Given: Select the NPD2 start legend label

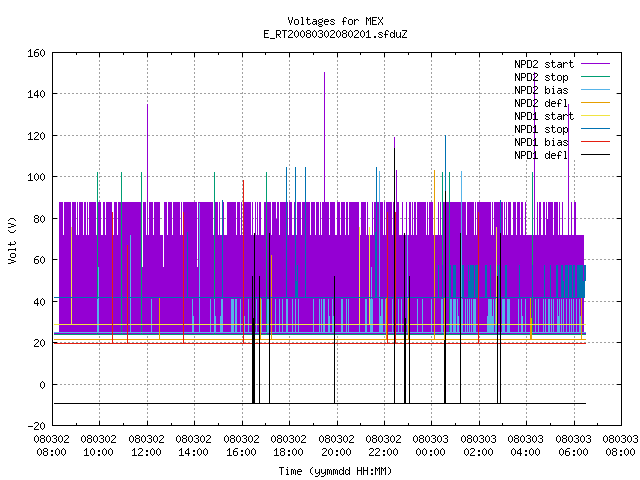Looking at the screenshot, I should (x=544, y=64).
